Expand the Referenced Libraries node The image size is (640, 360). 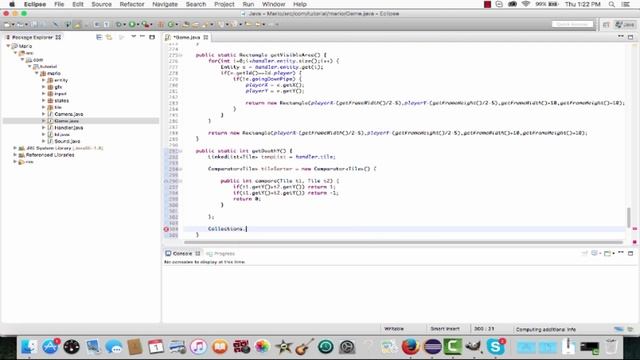(x=15, y=155)
